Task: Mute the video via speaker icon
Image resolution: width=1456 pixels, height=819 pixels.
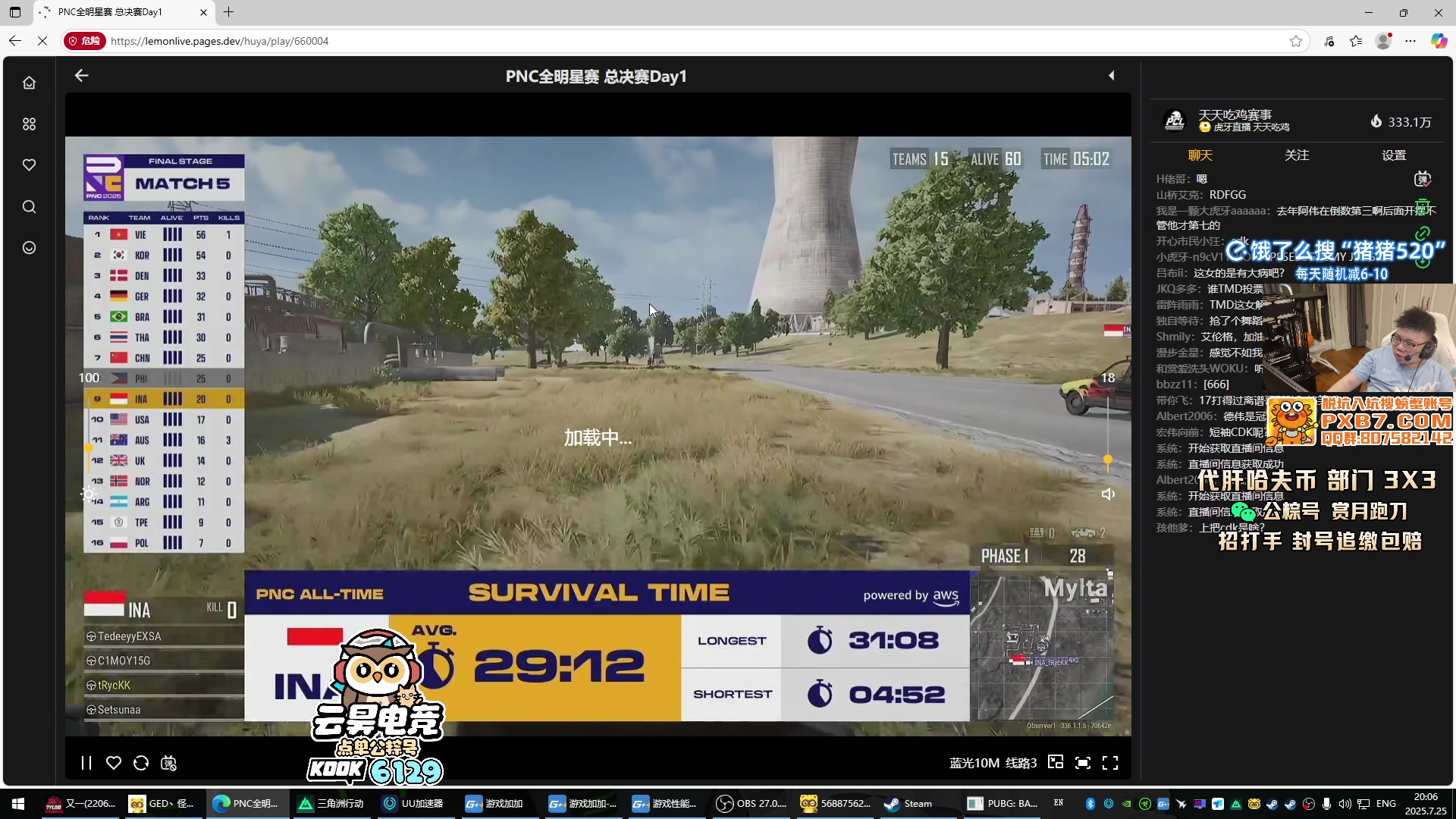Action: click(1108, 494)
